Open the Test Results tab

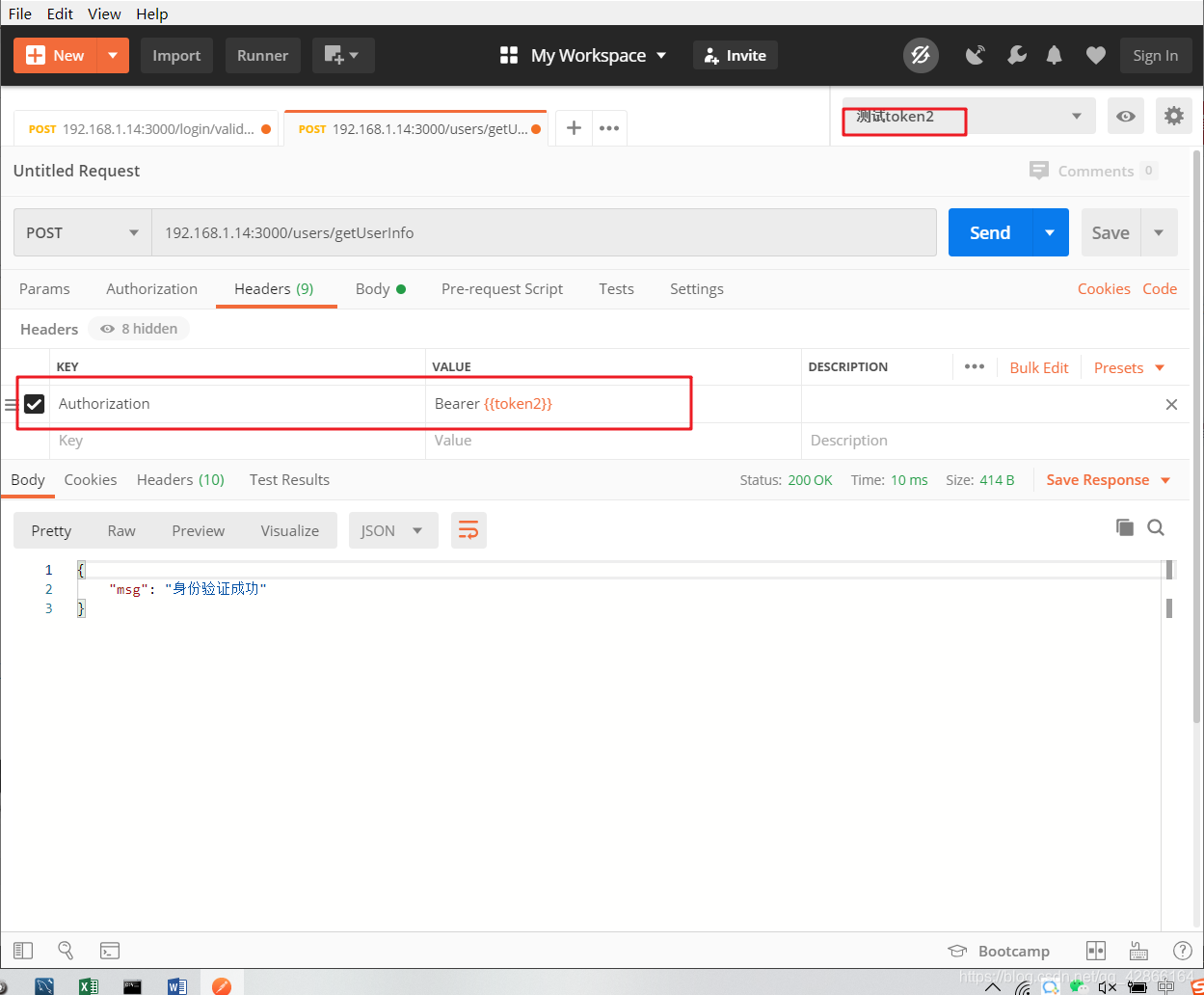(x=289, y=479)
